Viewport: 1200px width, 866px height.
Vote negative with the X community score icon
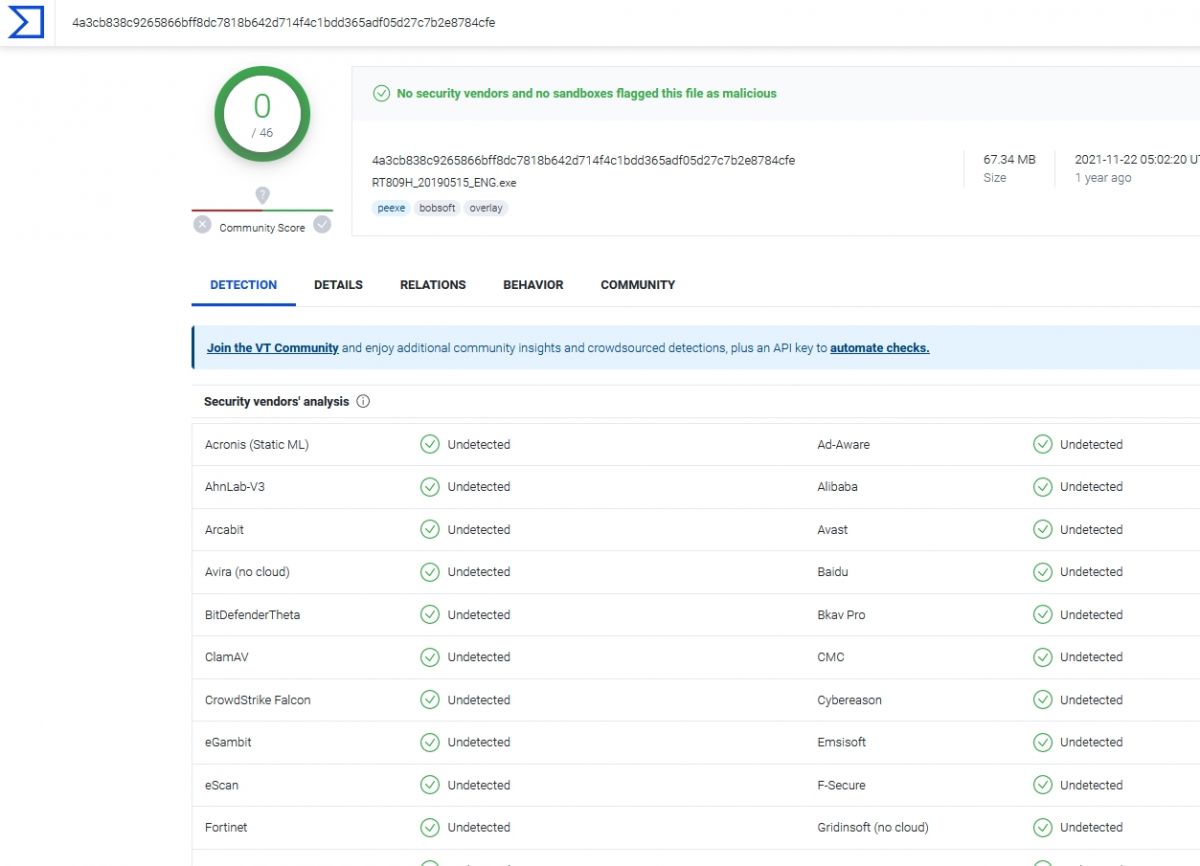point(202,225)
